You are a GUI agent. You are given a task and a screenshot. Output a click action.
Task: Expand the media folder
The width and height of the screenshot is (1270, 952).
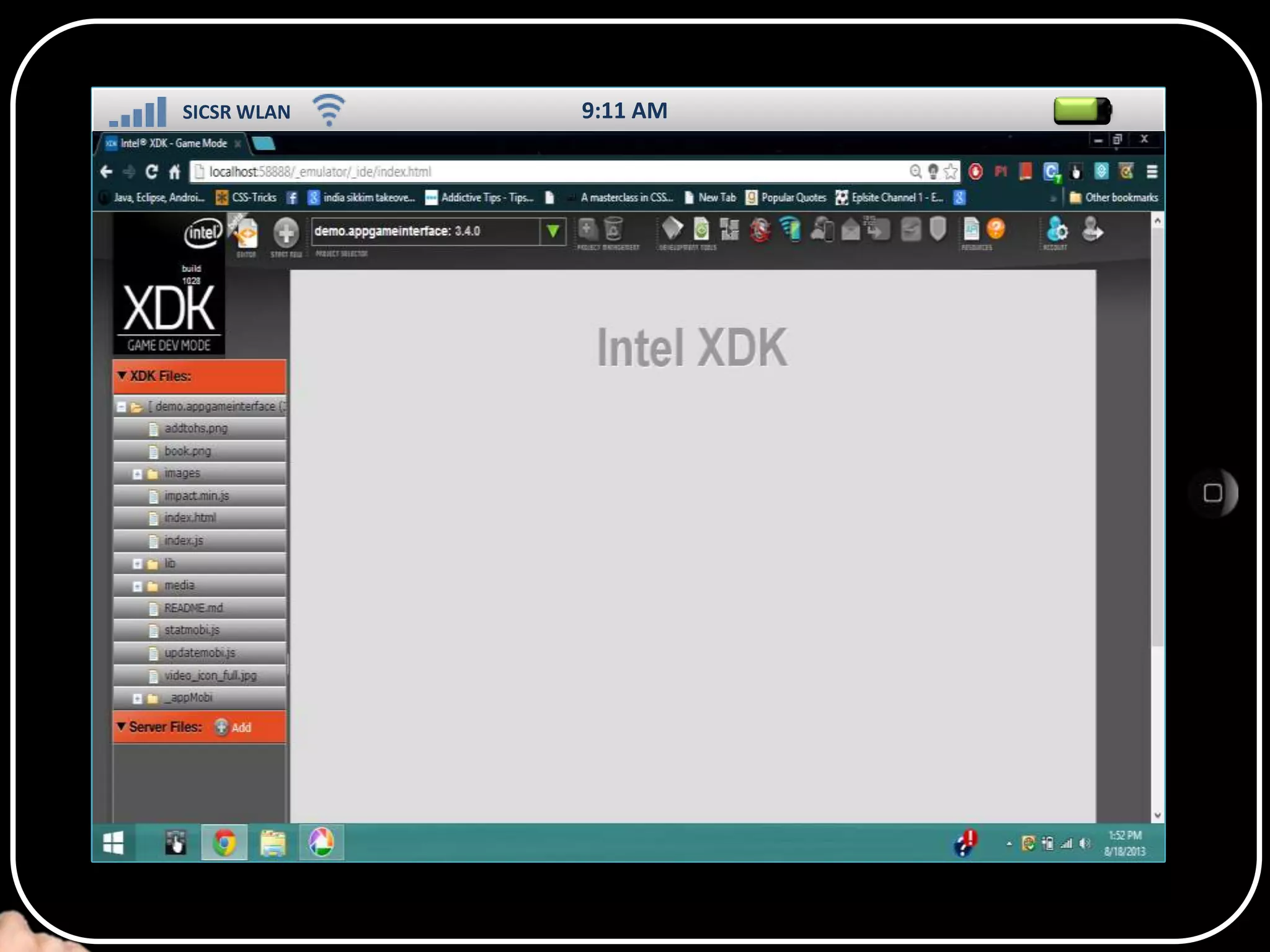click(x=138, y=586)
